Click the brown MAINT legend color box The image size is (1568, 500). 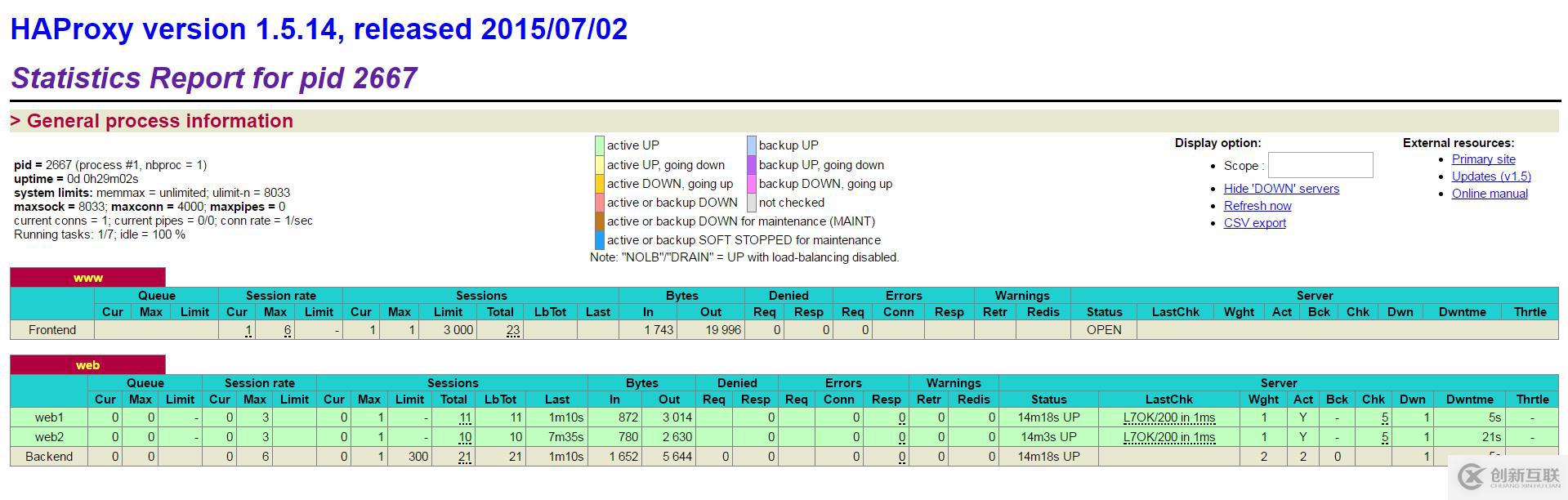(x=599, y=221)
